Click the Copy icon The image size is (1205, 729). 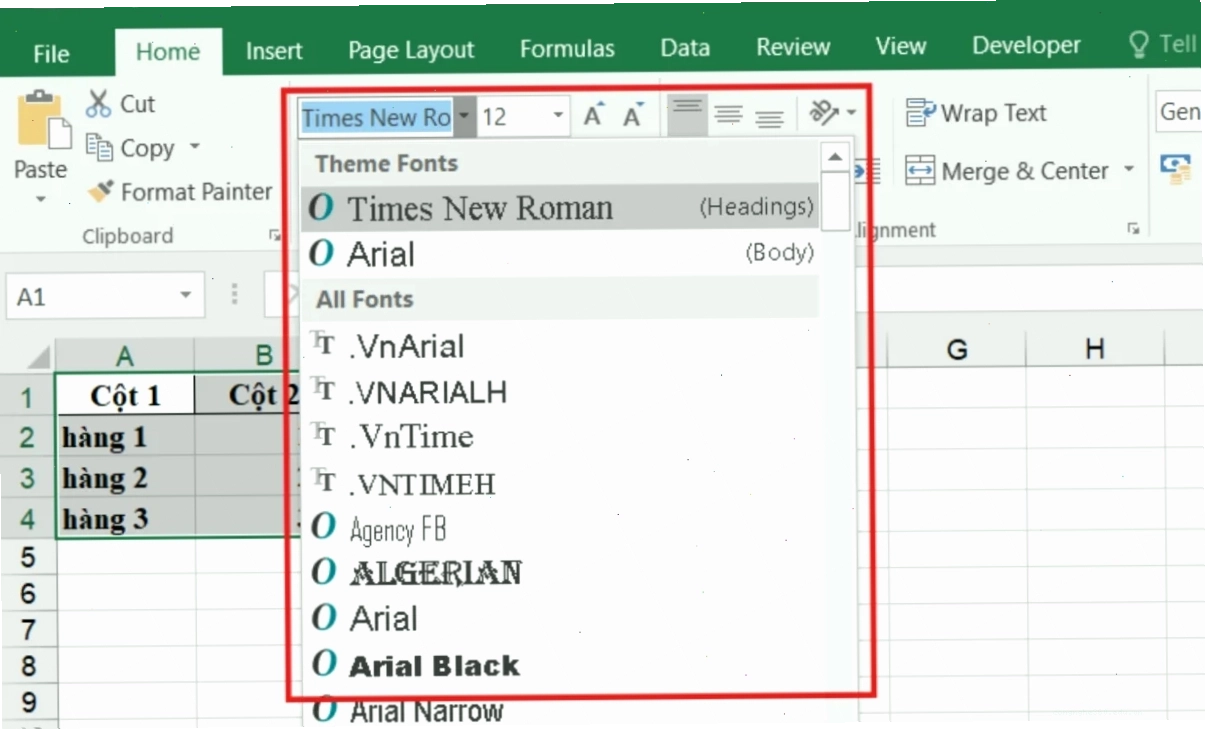[98, 147]
